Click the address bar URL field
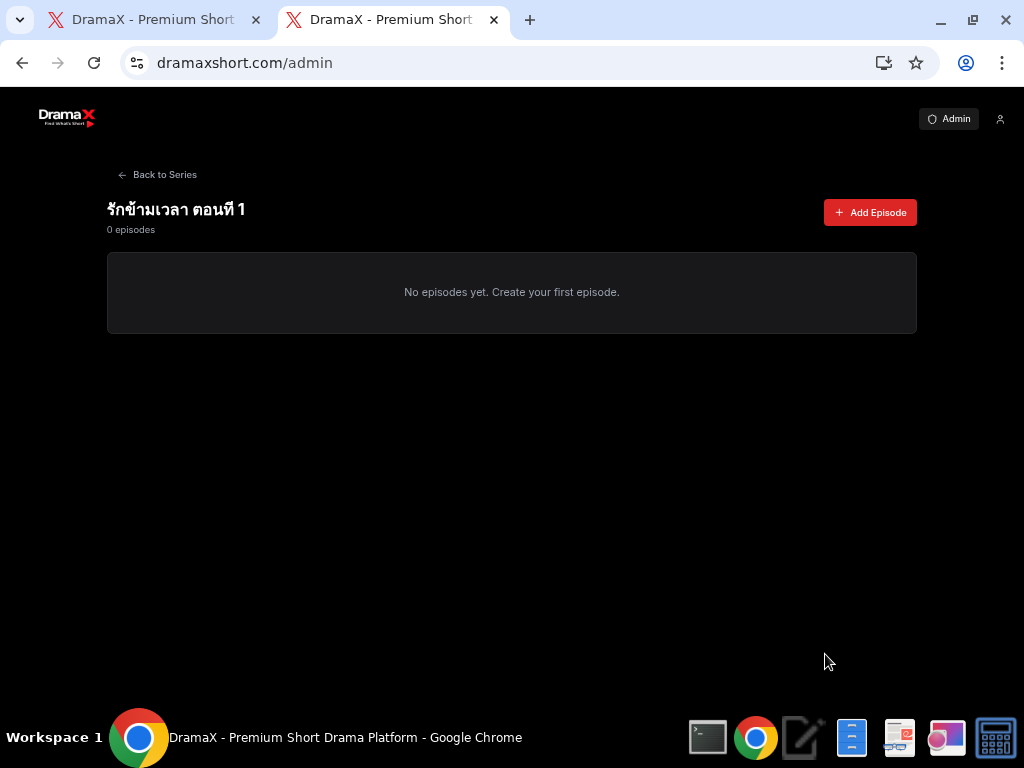 click(x=300, y=62)
